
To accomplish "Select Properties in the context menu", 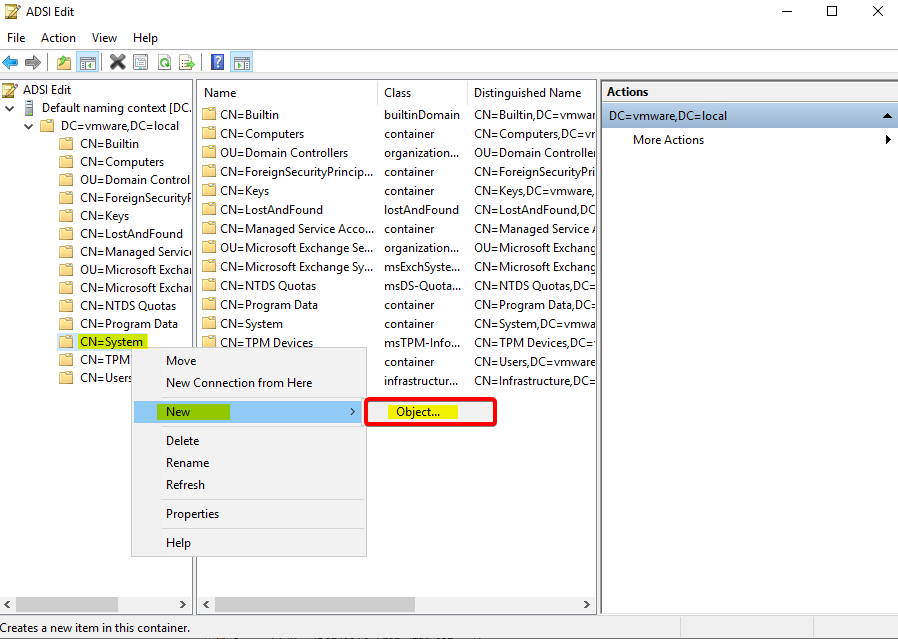I will coord(192,514).
